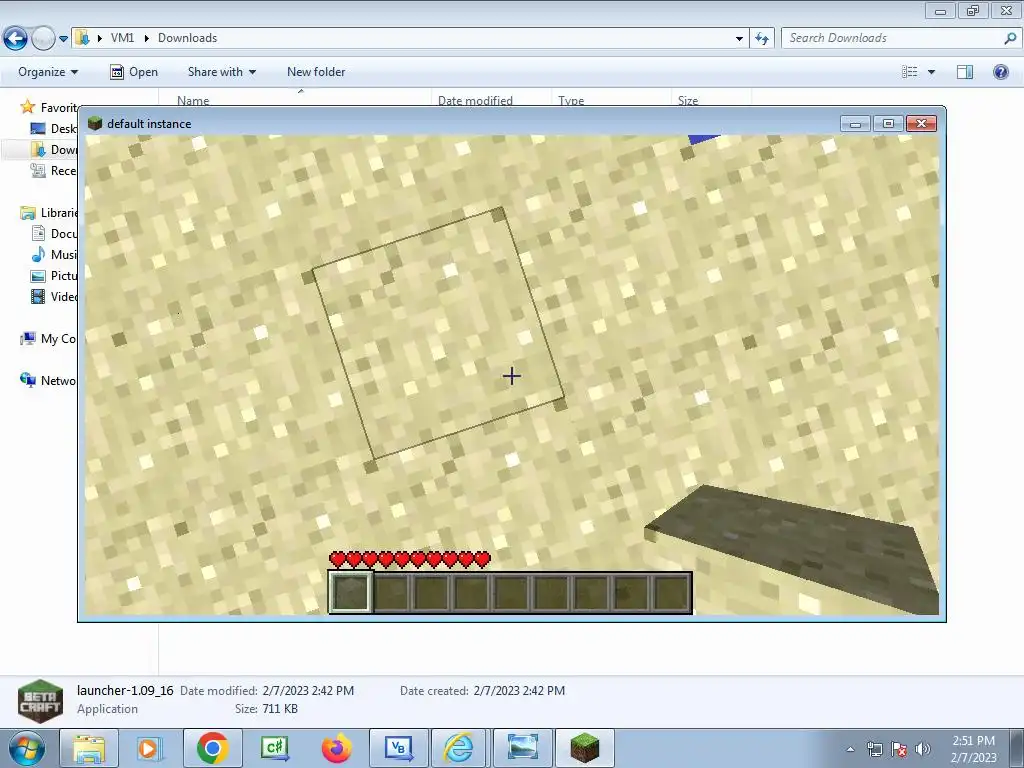
Task: Open Videos library in navigation pane
Action: pyautogui.click(x=54, y=296)
